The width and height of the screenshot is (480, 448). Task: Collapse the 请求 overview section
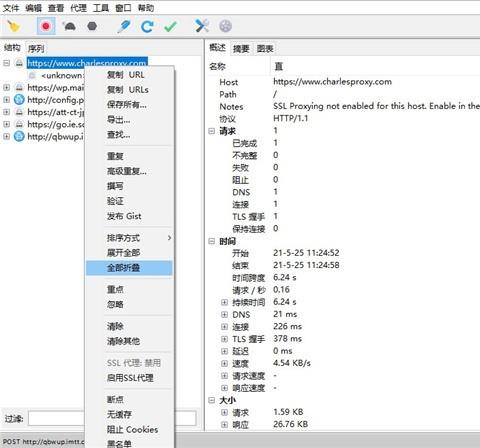[211, 131]
